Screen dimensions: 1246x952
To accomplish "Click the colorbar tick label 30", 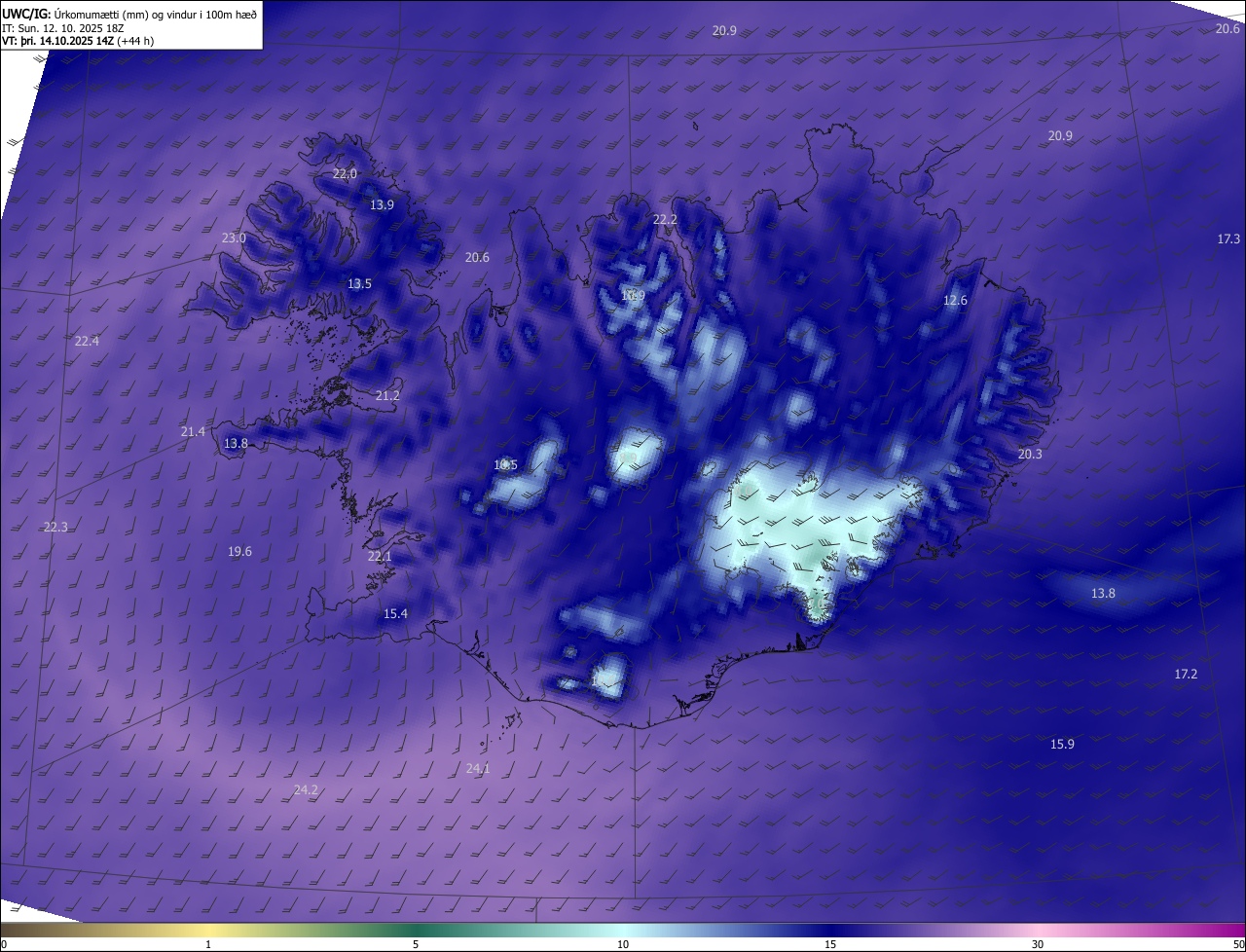I will tap(1038, 944).
